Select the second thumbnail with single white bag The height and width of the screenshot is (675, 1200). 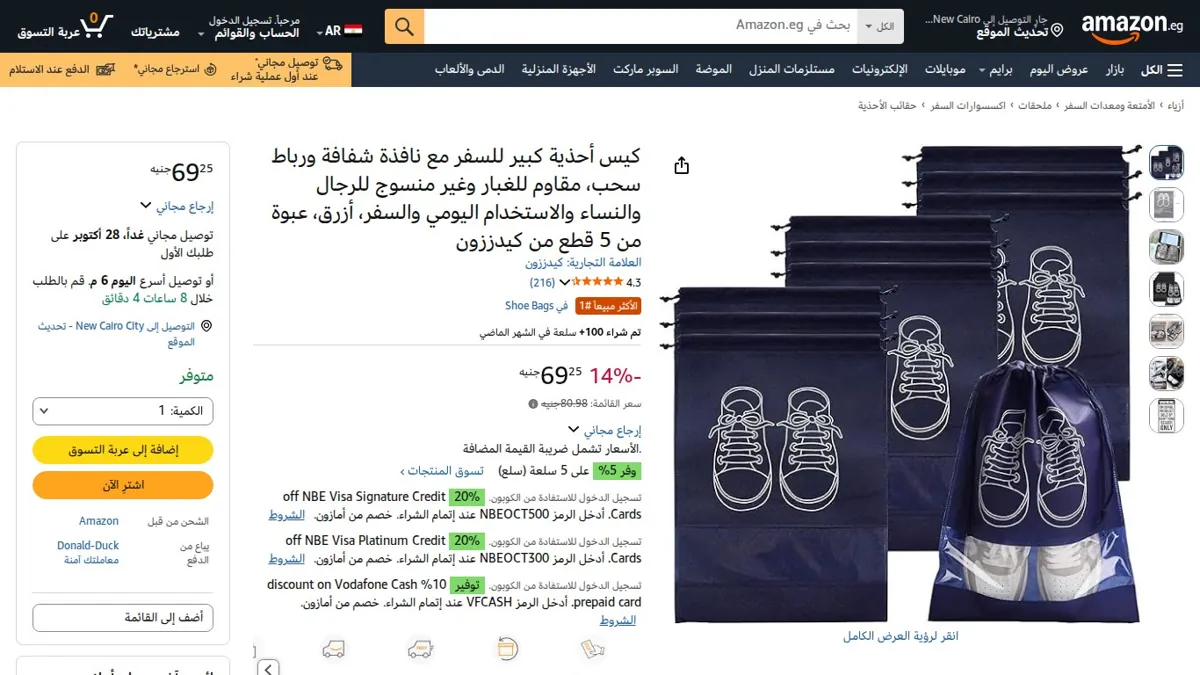(x=1166, y=204)
